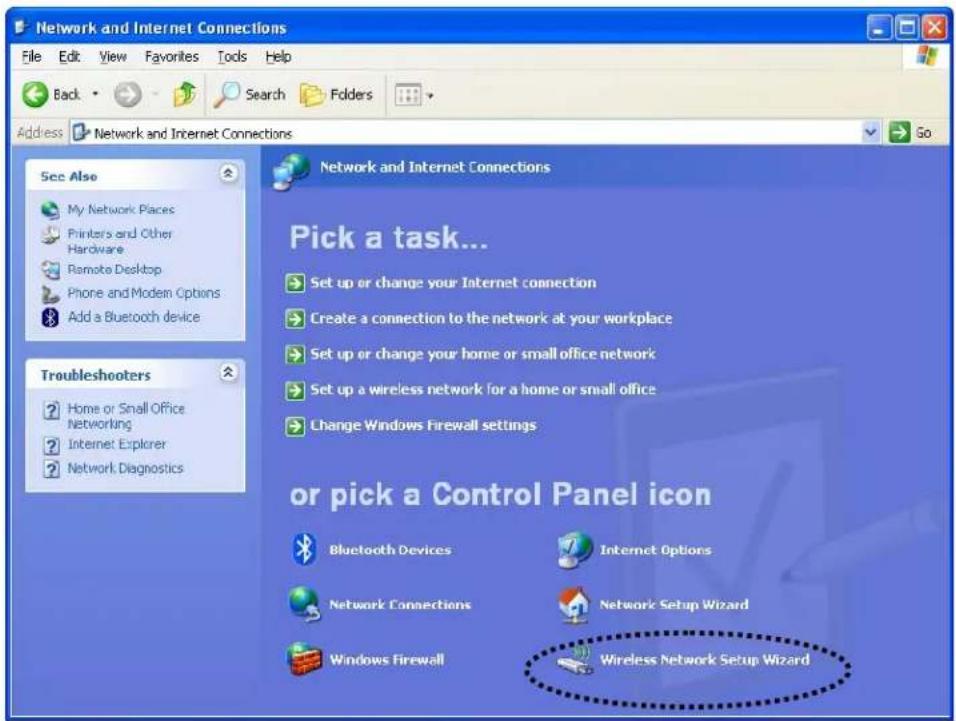Viewport: 956px width, 721px height.
Task: Open the Tools menu
Action: 232,57
